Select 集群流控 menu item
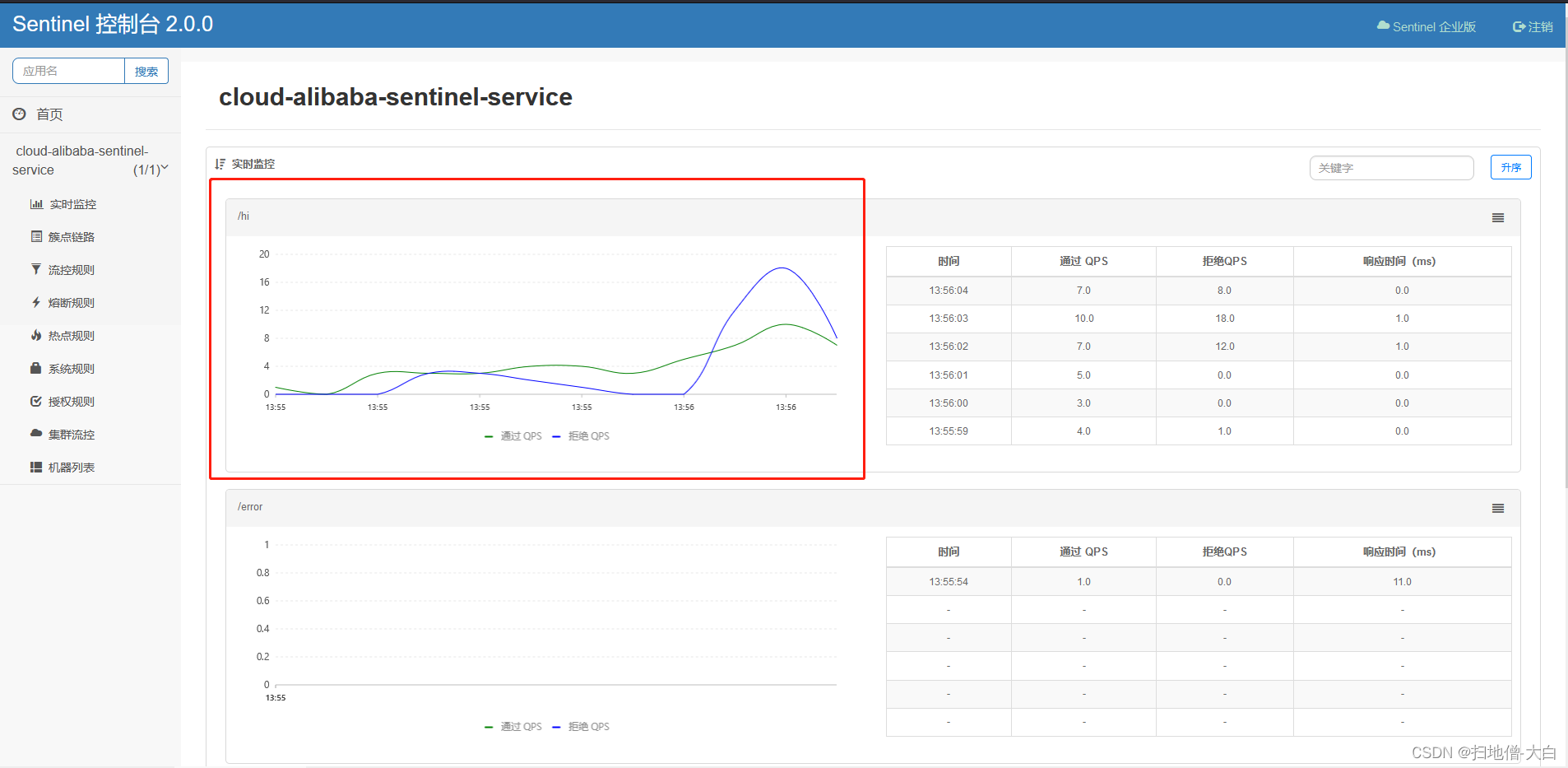 pos(72,435)
